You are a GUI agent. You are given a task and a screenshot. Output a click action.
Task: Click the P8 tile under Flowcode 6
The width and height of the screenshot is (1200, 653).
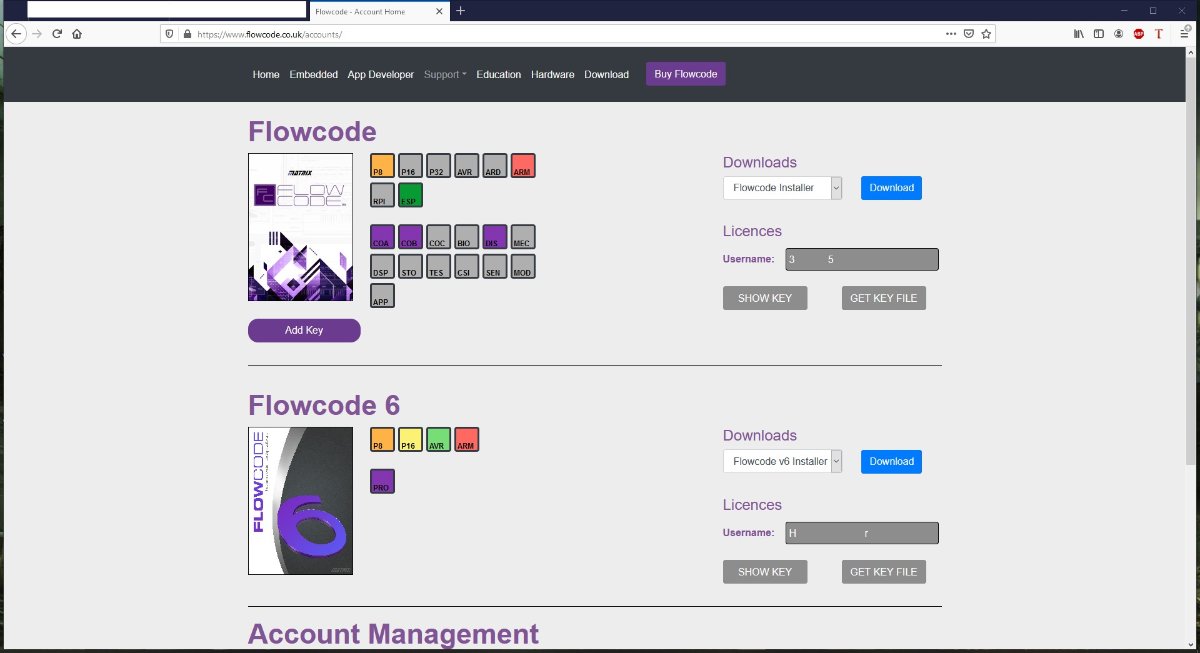pyautogui.click(x=383, y=440)
